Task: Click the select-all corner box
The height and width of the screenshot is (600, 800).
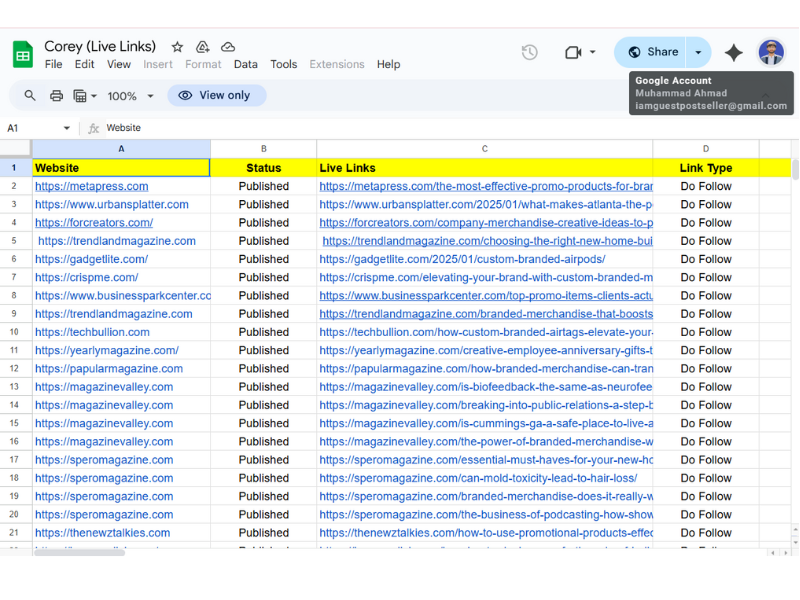Action: (15, 148)
